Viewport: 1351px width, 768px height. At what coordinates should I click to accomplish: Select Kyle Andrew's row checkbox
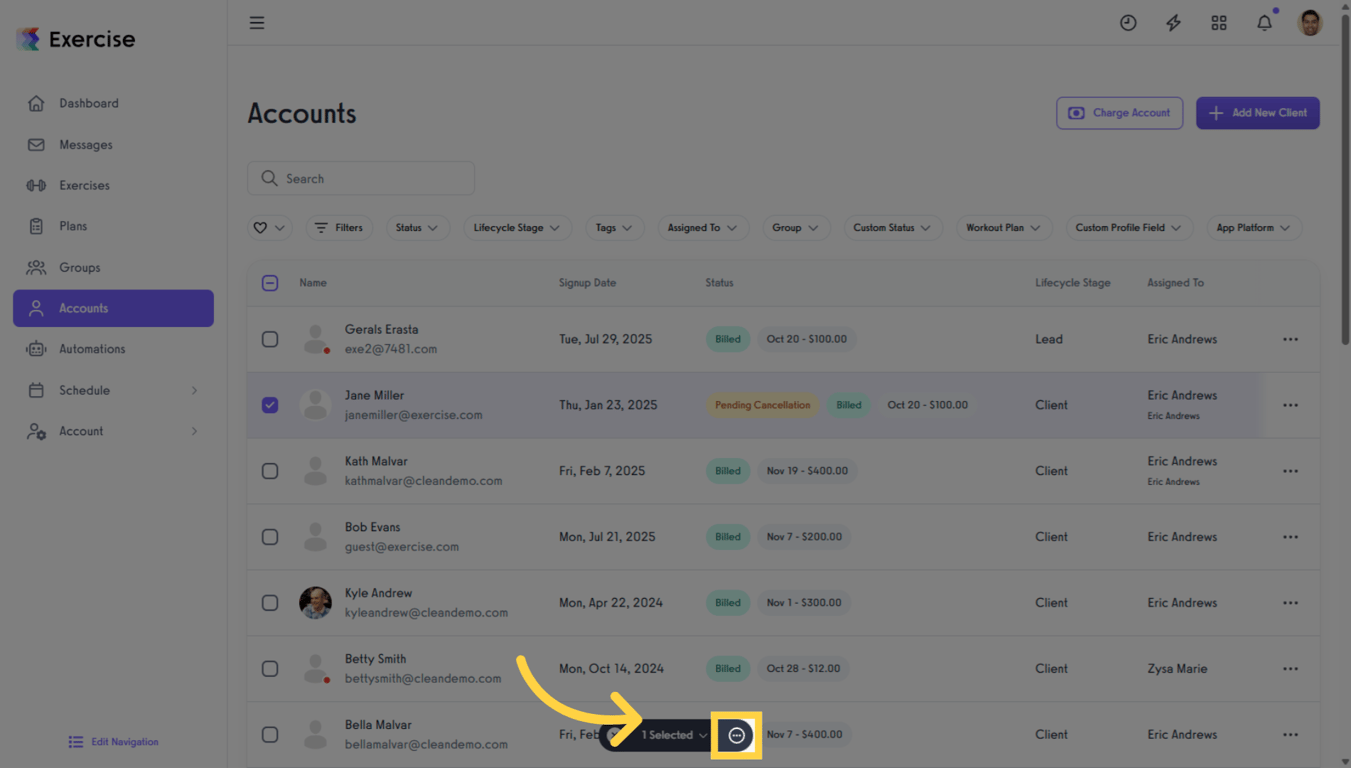[270, 603]
